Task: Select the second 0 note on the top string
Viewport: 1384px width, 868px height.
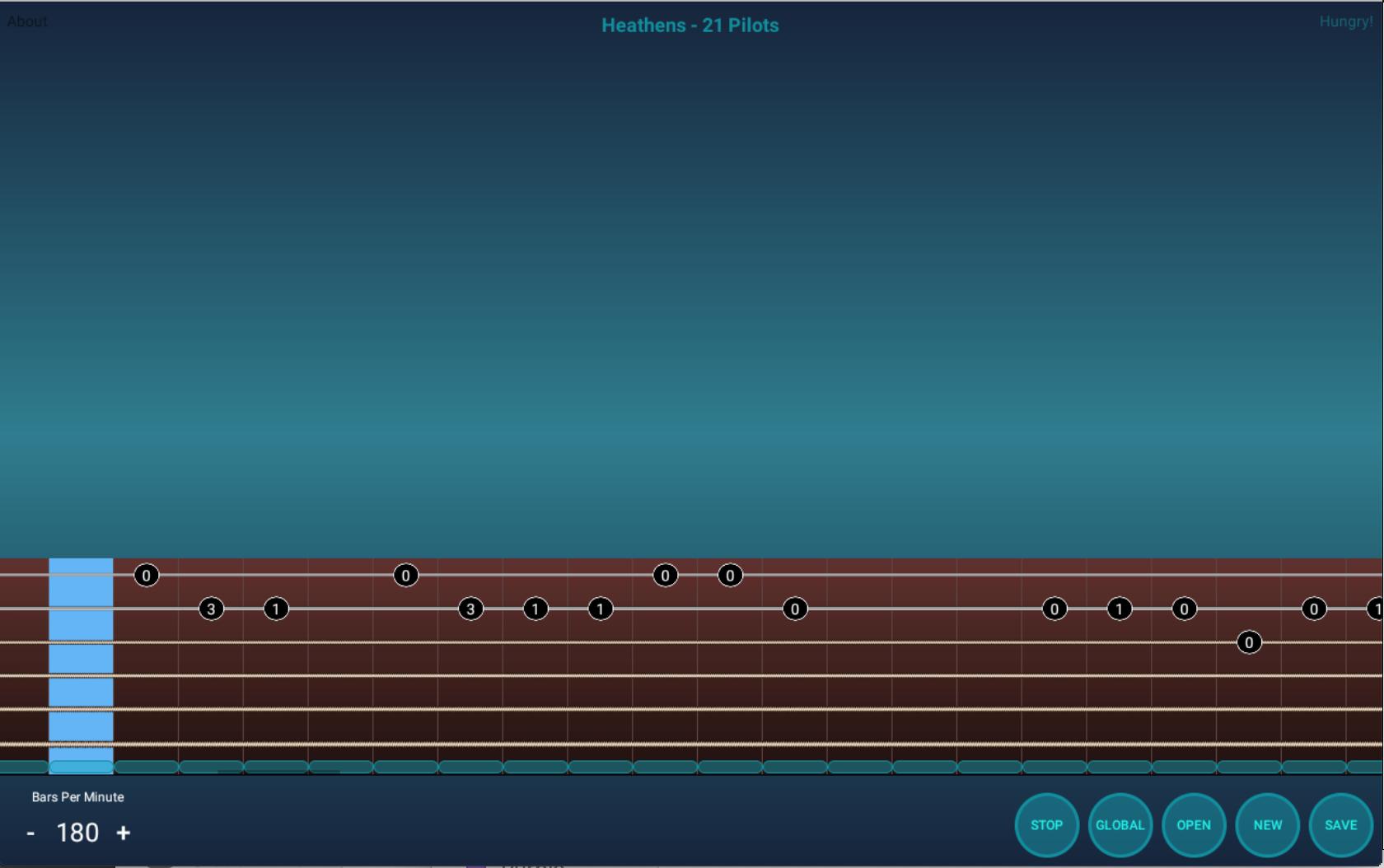Action: tap(405, 576)
